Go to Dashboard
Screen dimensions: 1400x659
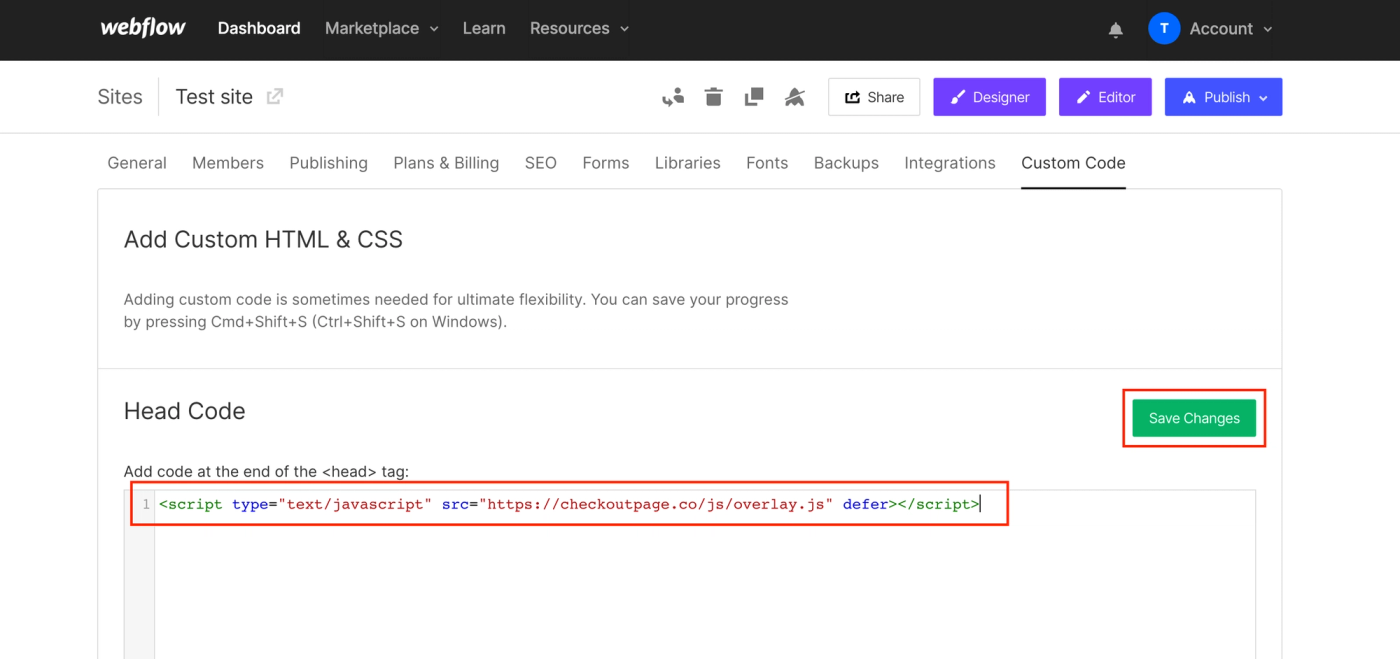click(259, 29)
